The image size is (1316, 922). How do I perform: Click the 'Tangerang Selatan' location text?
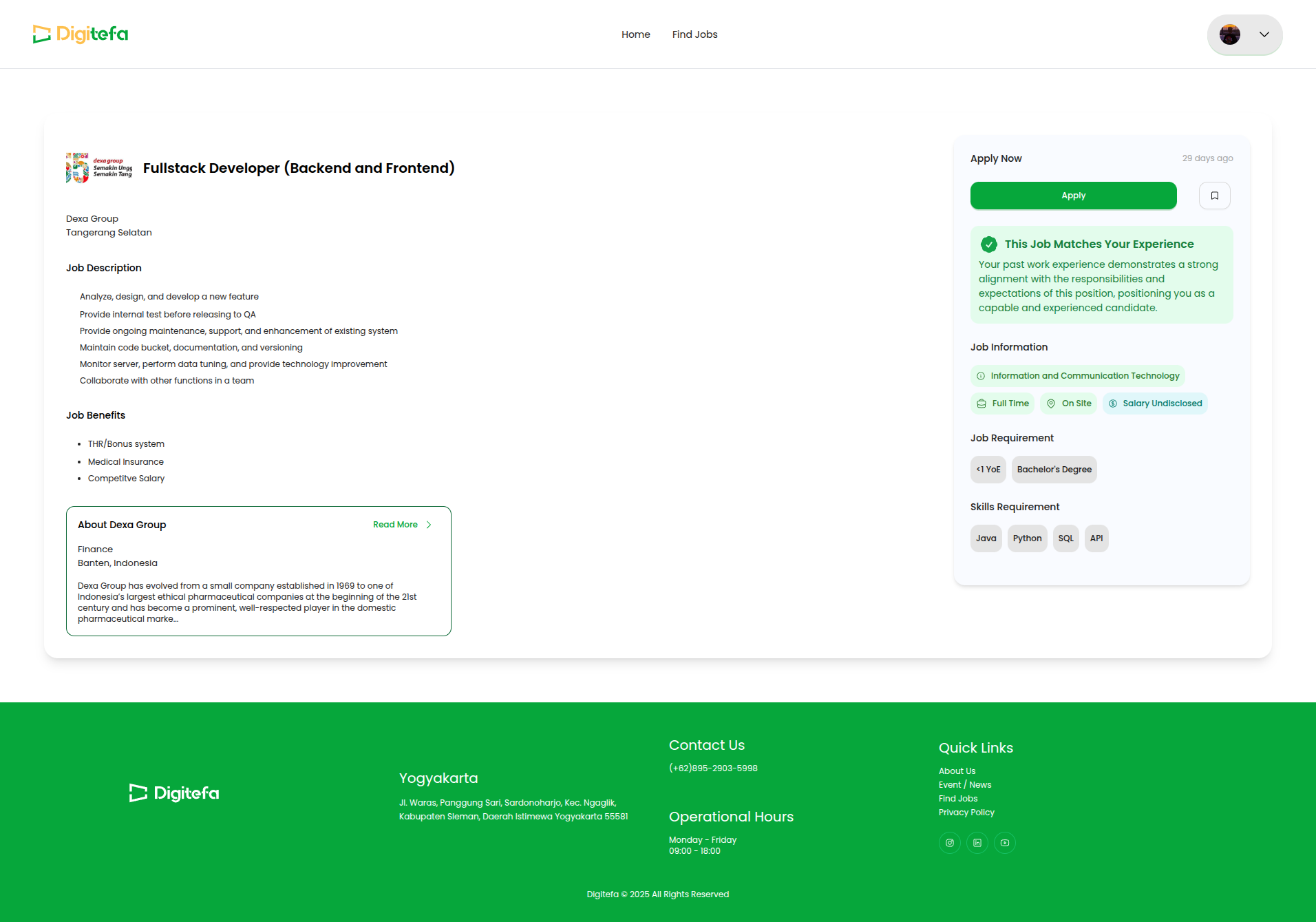tap(109, 233)
